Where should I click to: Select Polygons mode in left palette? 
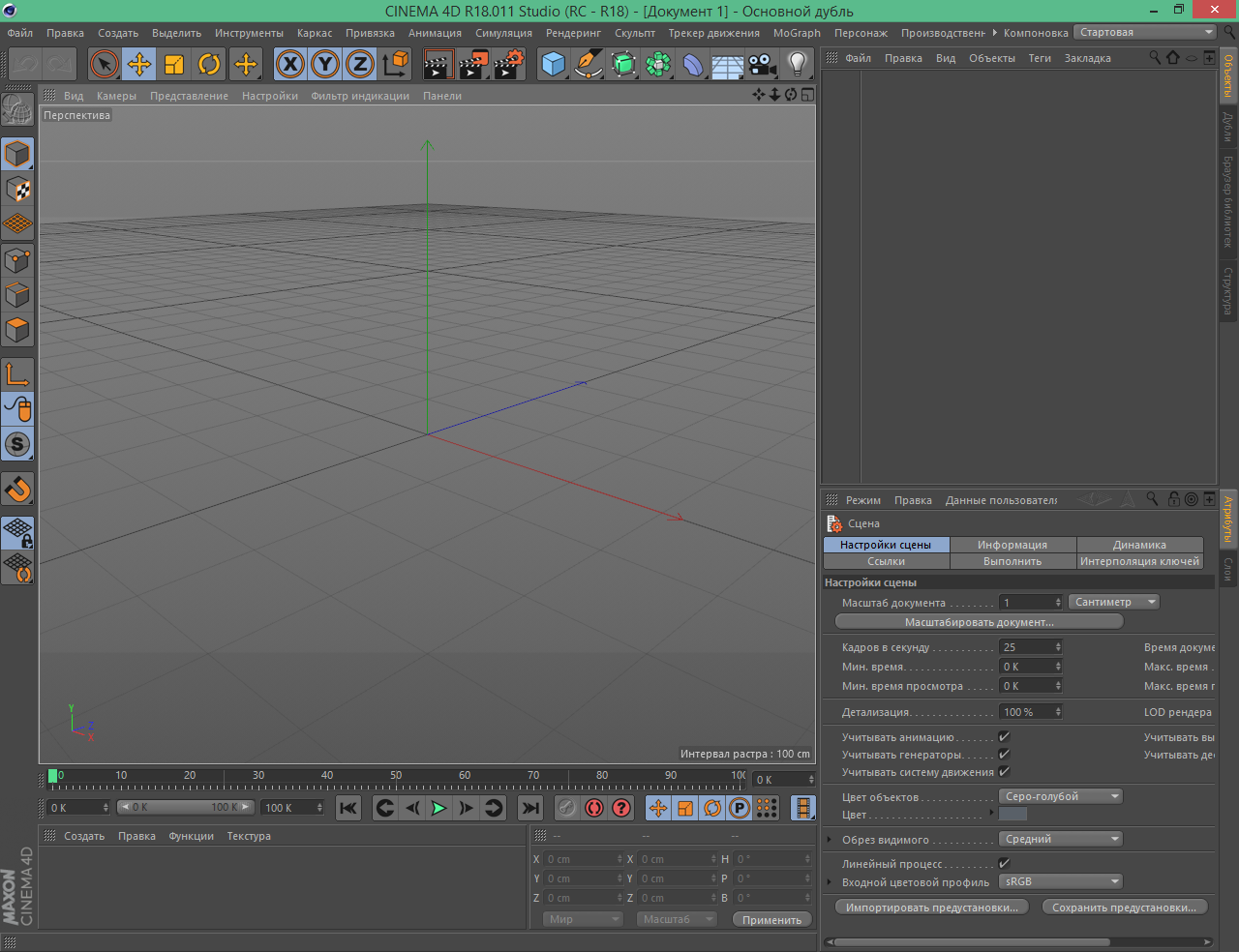click(x=17, y=329)
